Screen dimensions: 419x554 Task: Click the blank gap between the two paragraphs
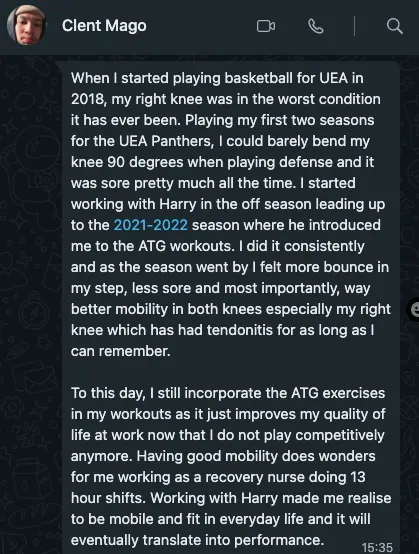click(230, 372)
